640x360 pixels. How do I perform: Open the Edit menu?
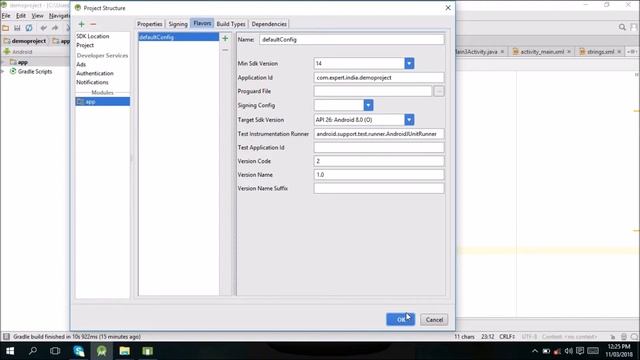(x=21, y=16)
